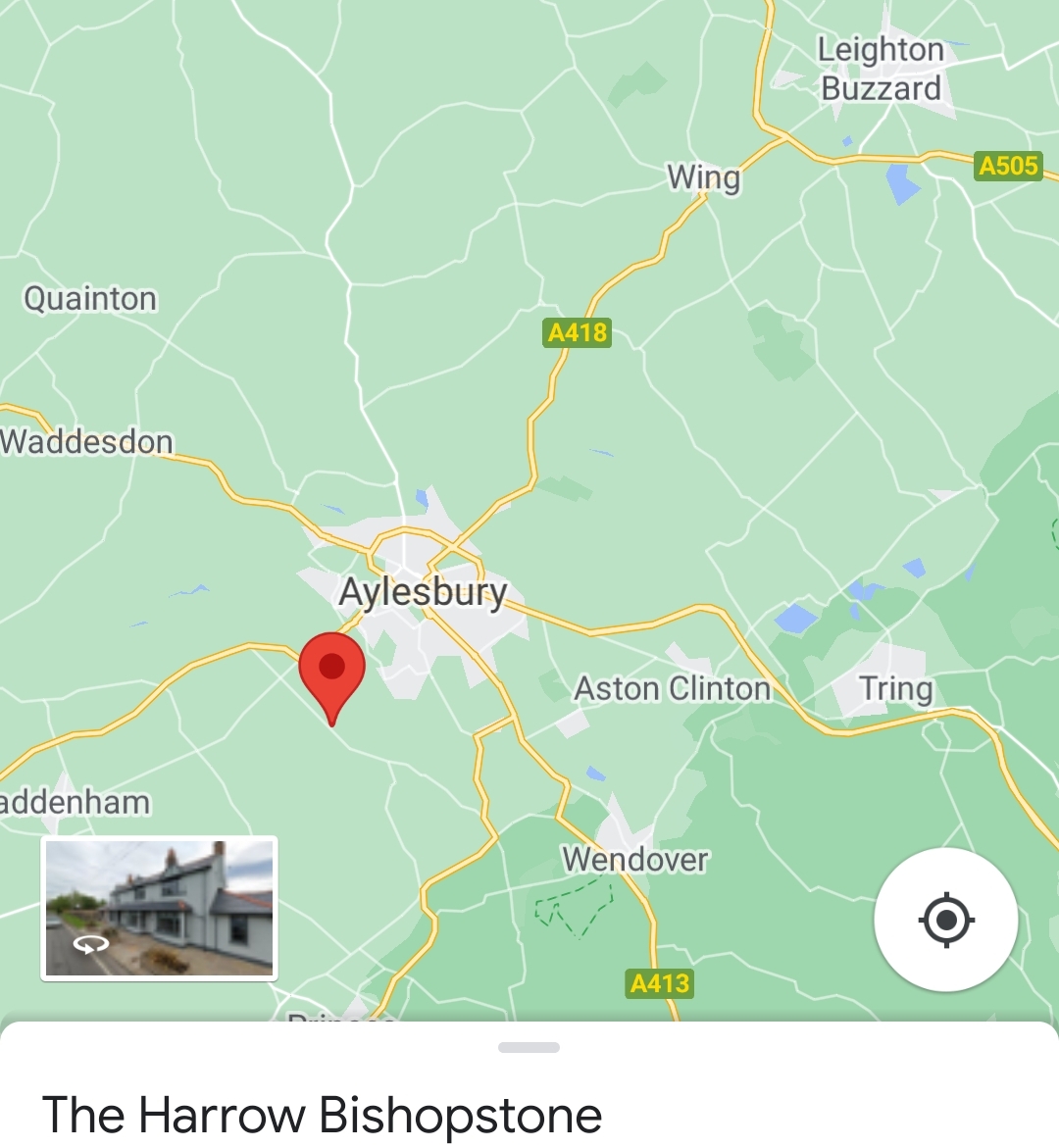The height and width of the screenshot is (1148, 1059).
Task: Tap the Leighton Buzzard town label
Action: point(882,69)
